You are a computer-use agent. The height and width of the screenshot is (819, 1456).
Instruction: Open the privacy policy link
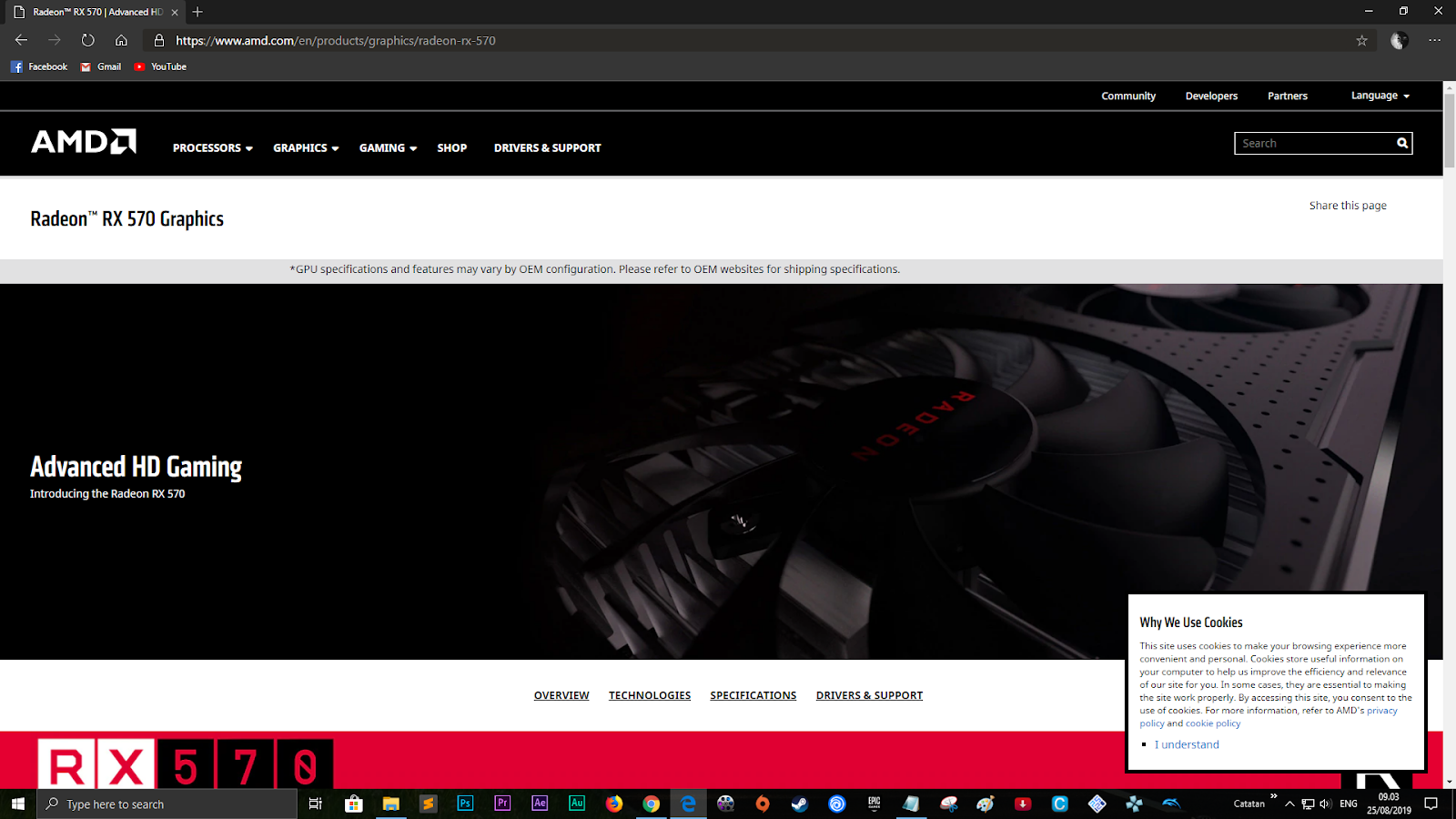point(1381,711)
